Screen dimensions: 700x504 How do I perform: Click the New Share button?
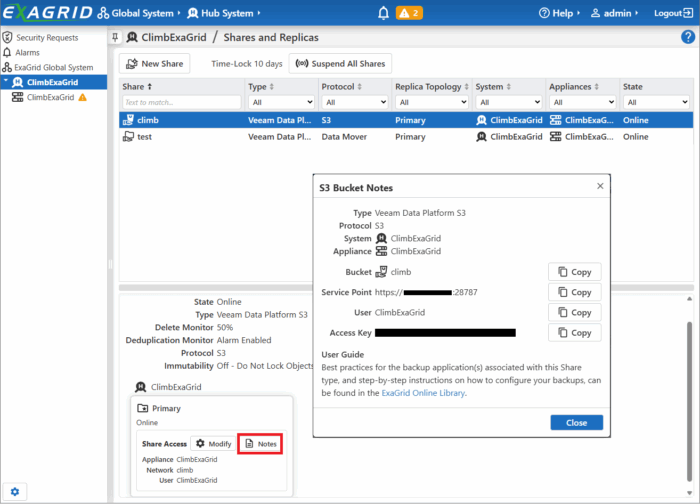click(154, 63)
